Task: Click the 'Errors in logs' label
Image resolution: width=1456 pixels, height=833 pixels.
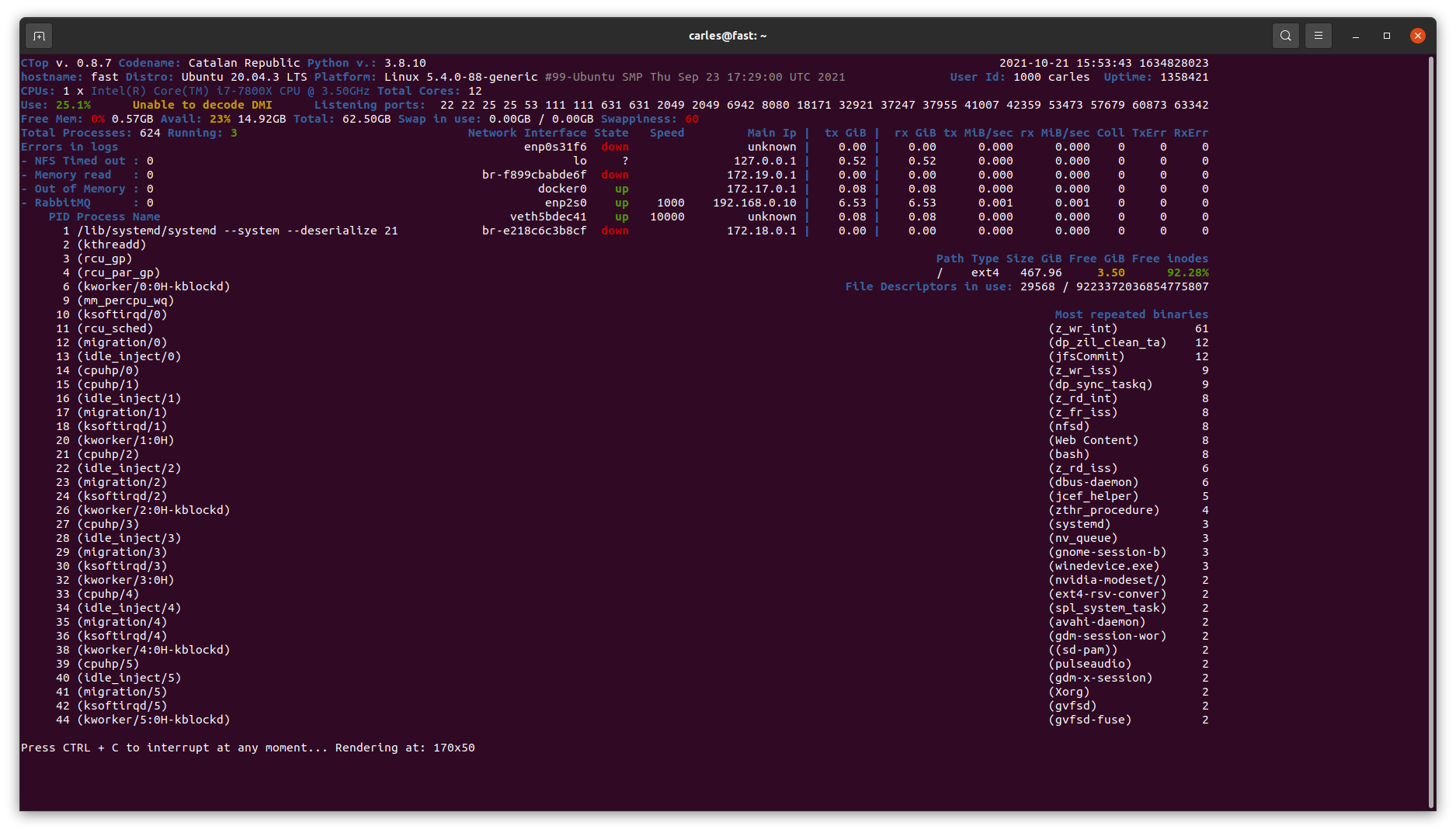Action: (x=70, y=147)
